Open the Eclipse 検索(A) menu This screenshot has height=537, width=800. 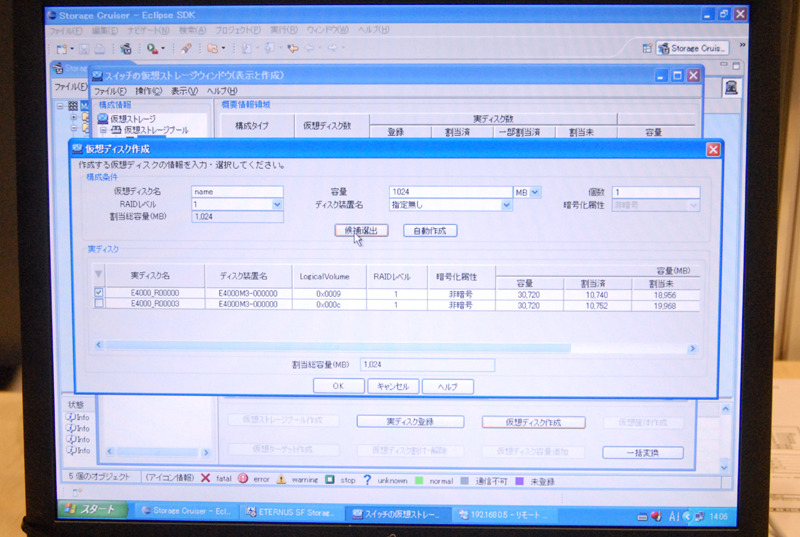(192, 31)
